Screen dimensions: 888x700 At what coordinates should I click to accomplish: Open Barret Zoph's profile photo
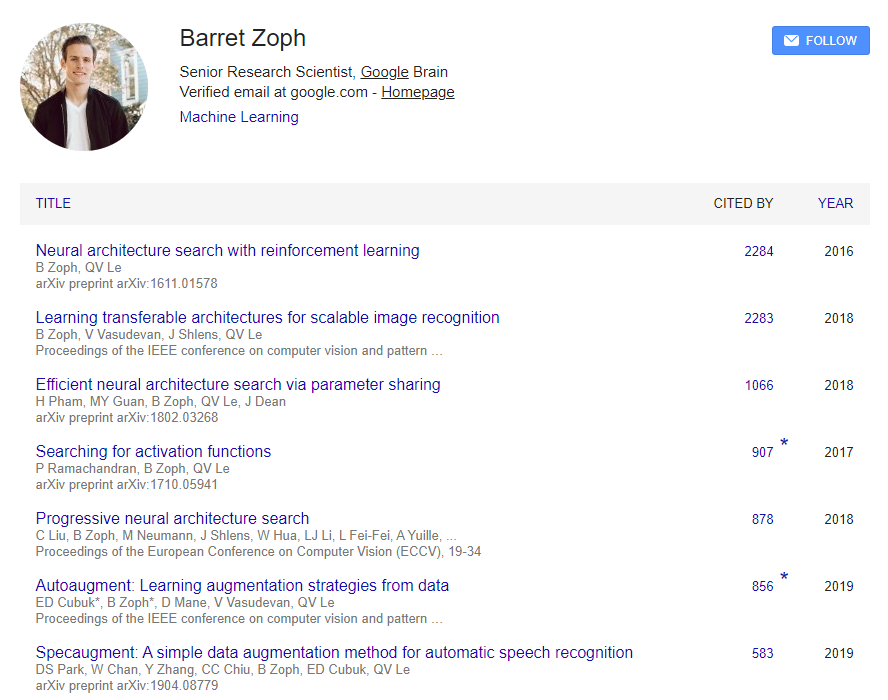click(84, 87)
